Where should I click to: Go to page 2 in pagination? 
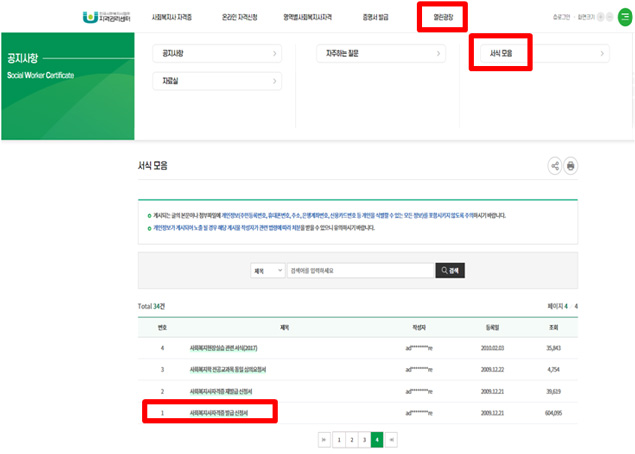click(x=351, y=439)
